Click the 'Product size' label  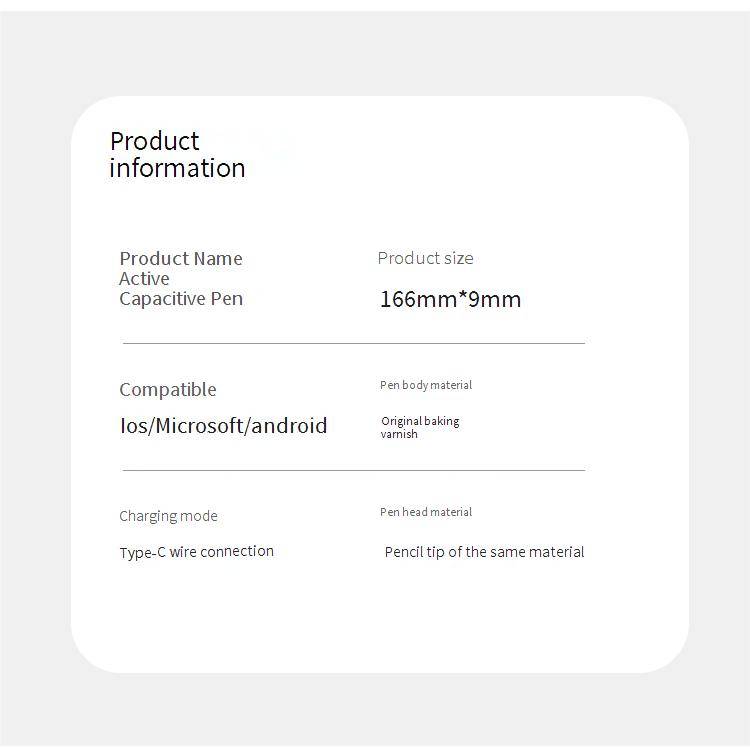pyautogui.click(x=425, y=258)
